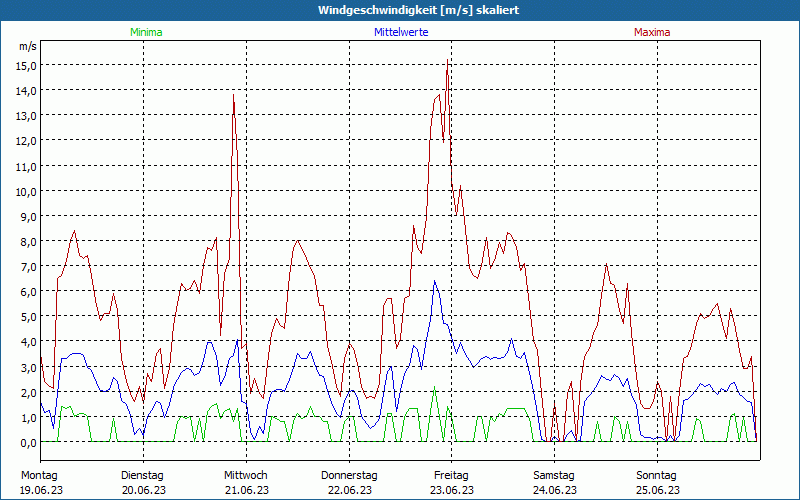
Task: Click the red Maxima peak above 15 m/s
Action: coord(447,60)
